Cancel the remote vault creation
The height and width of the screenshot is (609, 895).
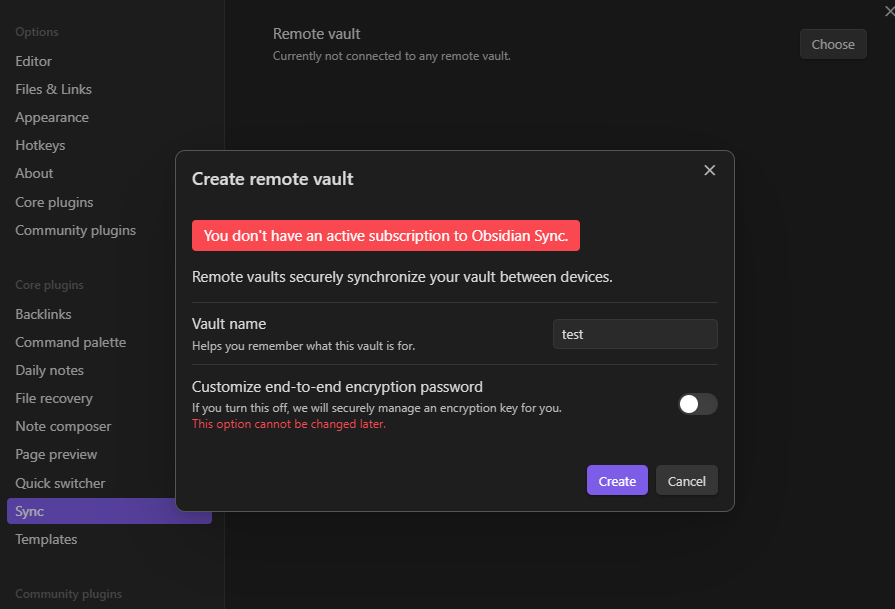pos(686,481)
